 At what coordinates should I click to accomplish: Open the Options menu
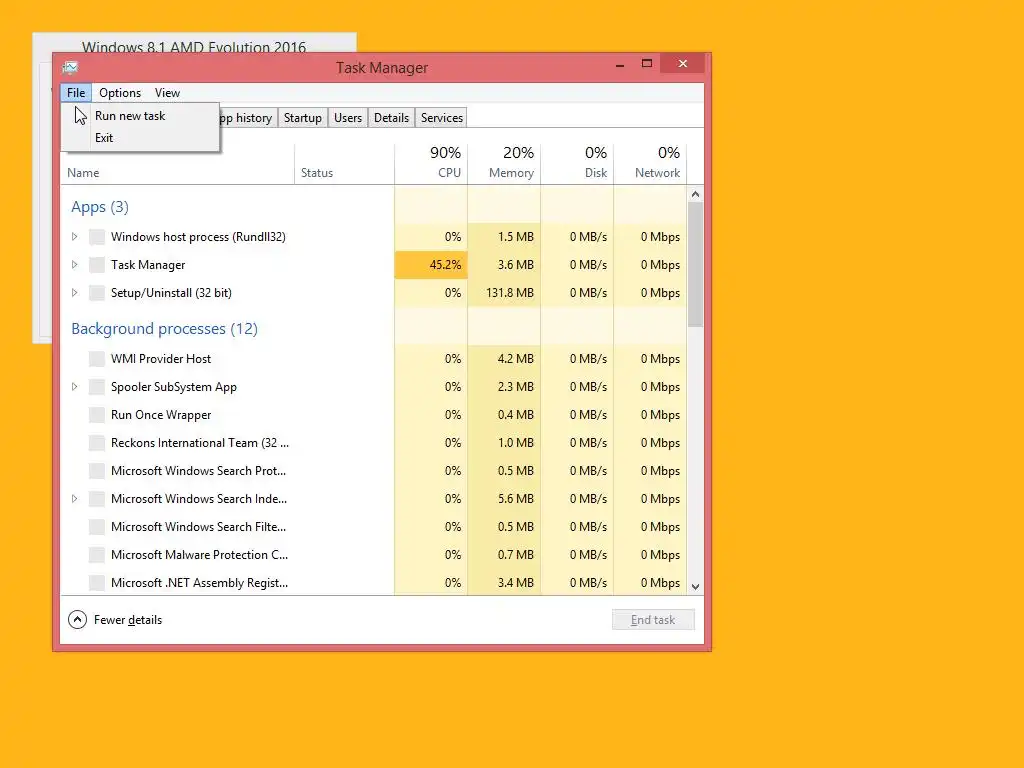120,93
